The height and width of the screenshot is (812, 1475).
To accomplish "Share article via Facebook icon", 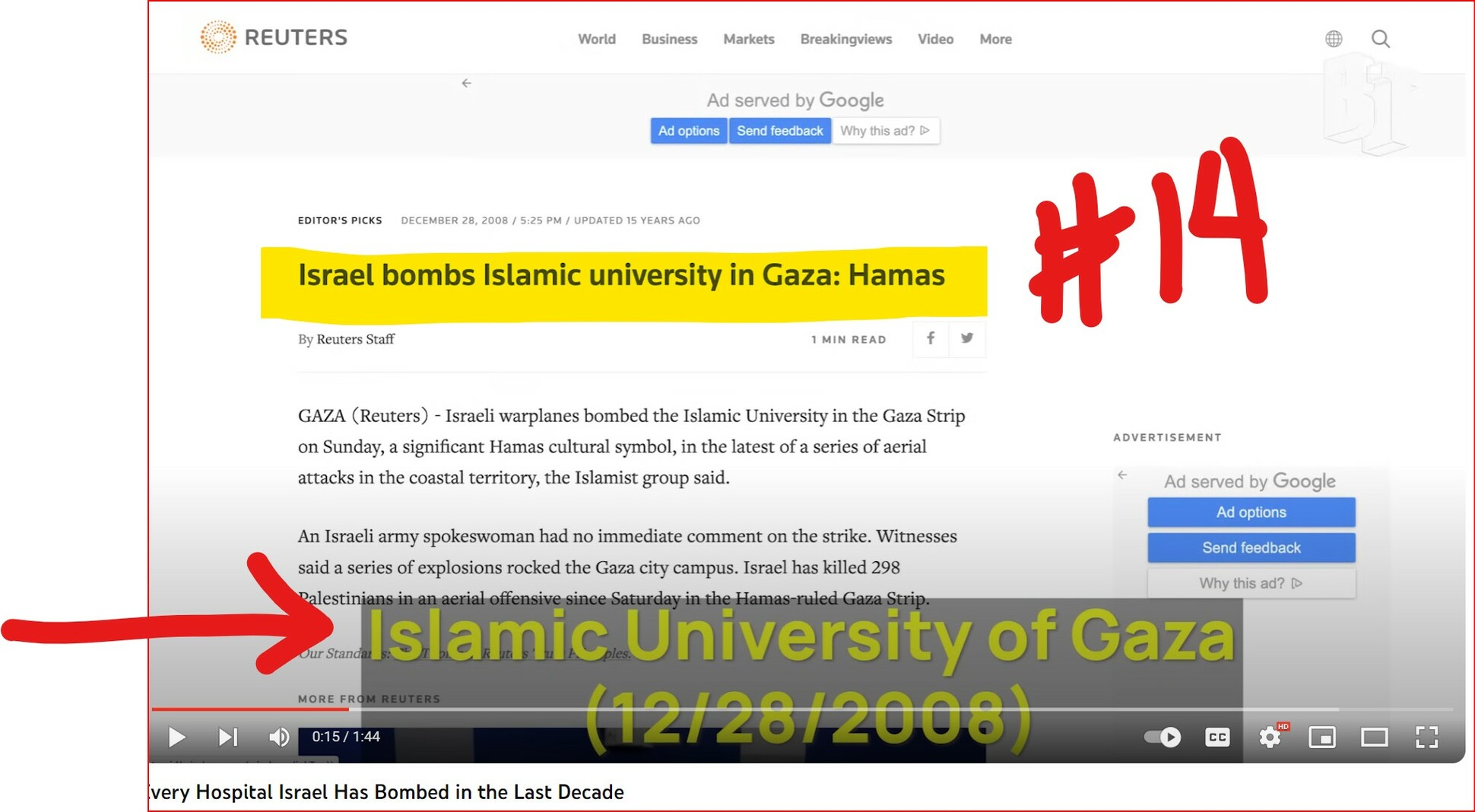I will [930, 338].
